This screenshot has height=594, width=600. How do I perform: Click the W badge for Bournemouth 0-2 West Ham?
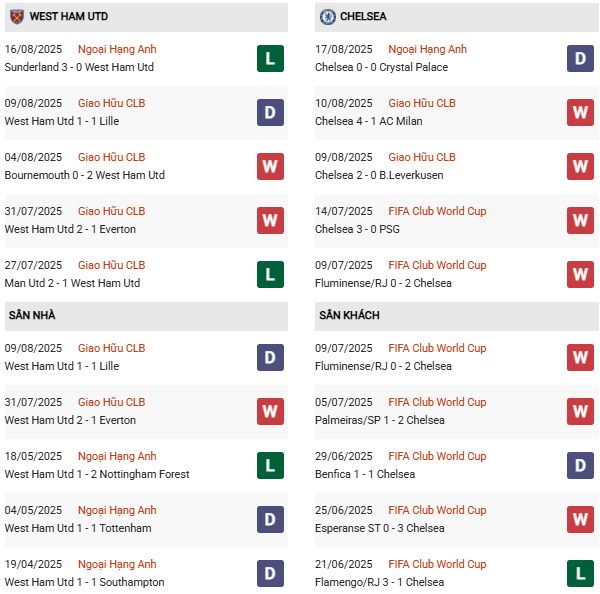pos(270,167)
